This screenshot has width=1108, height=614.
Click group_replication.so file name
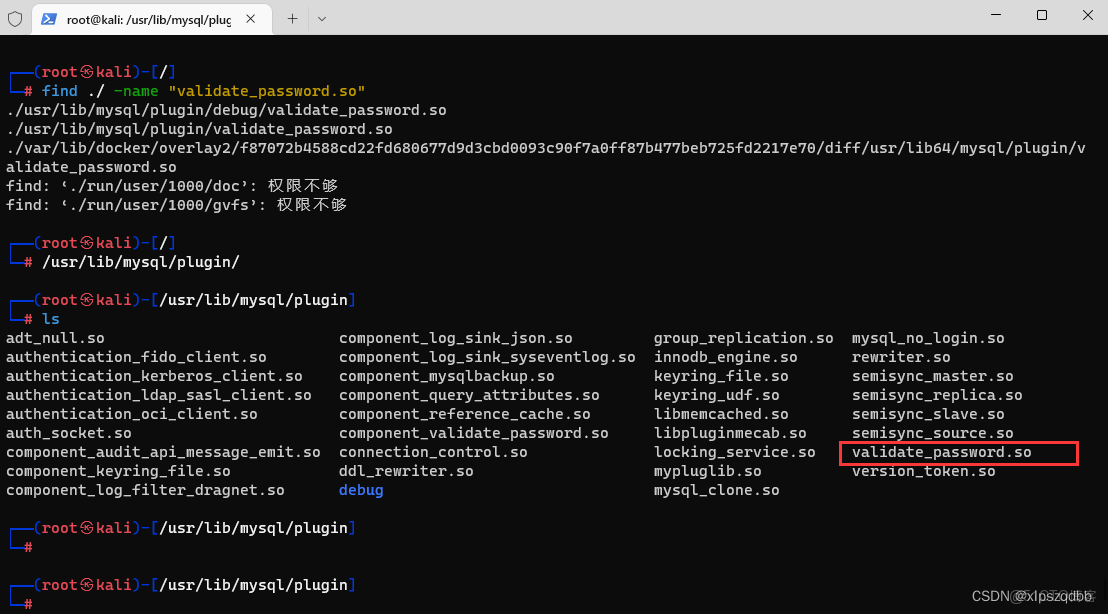tap(743, 338)
